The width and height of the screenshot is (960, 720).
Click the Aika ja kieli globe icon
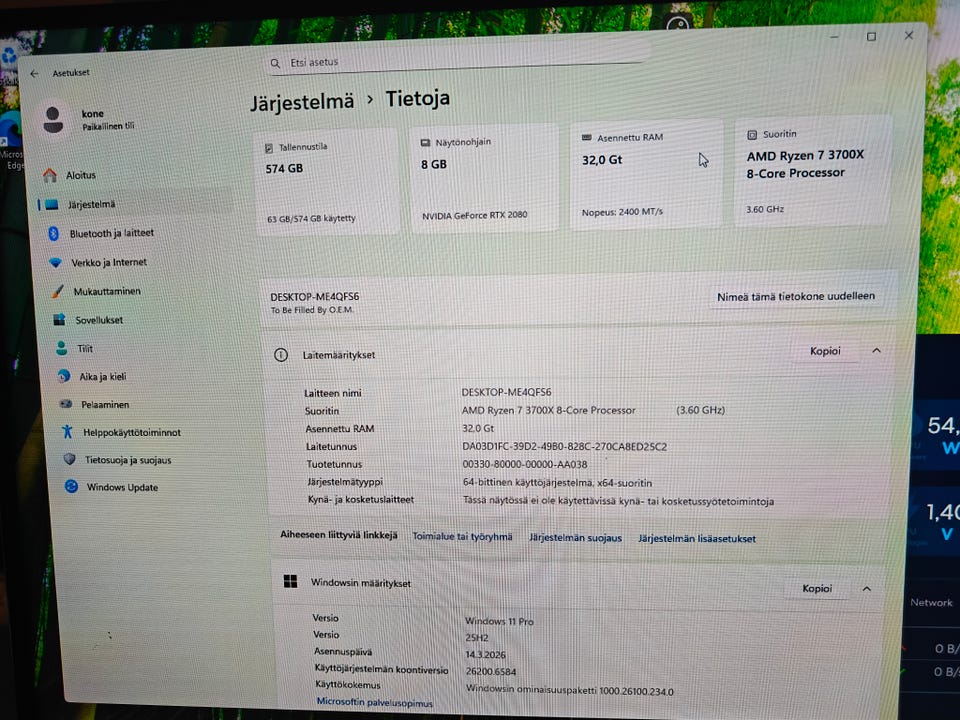point(63,377)
